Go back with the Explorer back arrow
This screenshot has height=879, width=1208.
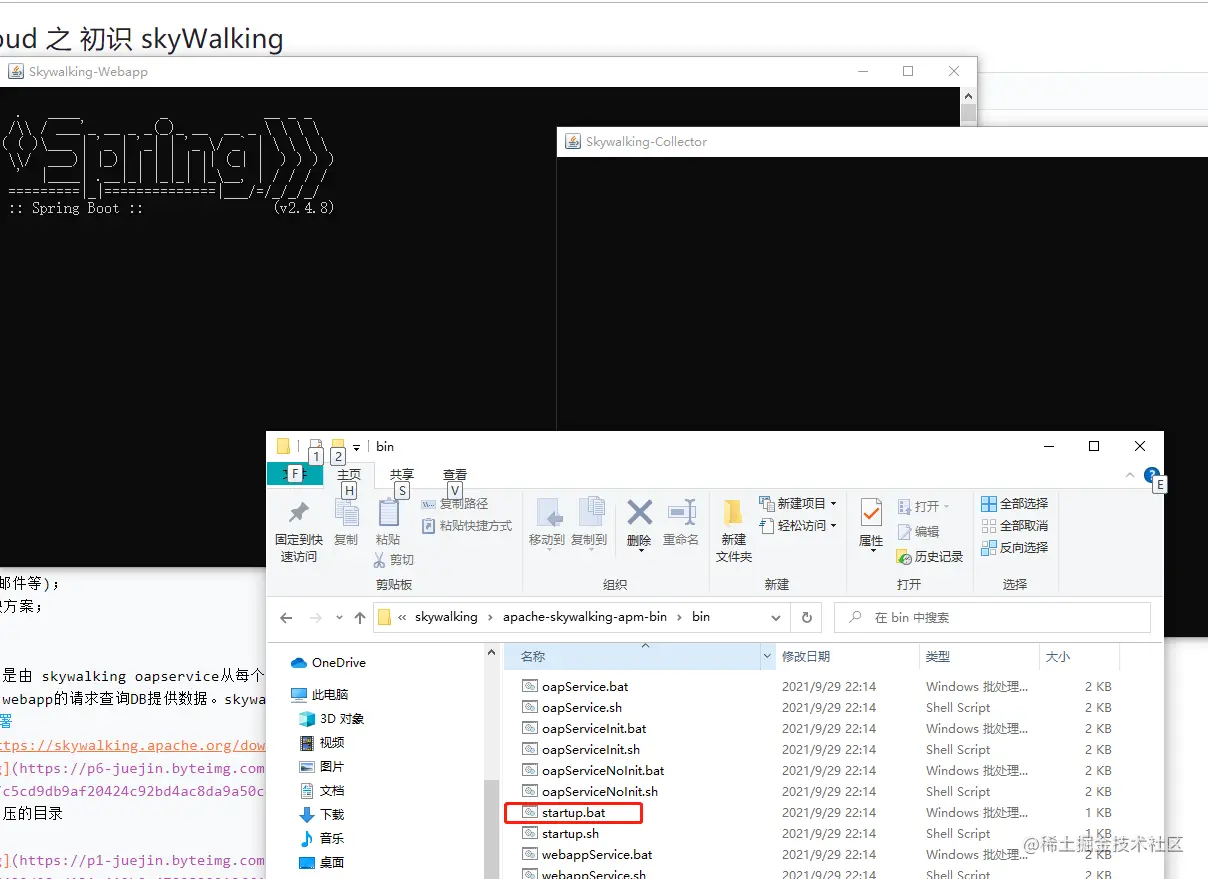(286, 618)
